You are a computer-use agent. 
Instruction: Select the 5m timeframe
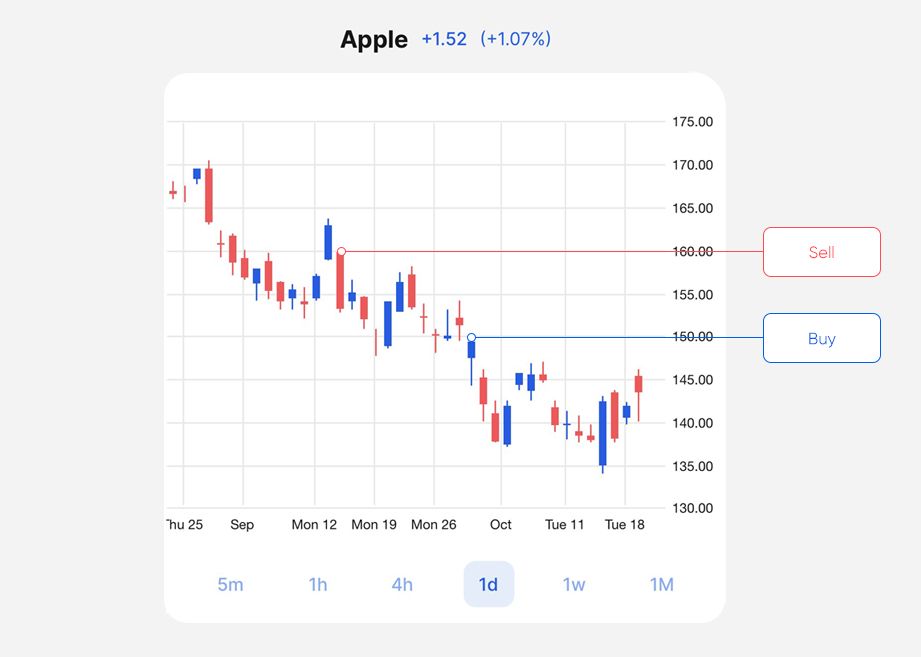[230, 584]
